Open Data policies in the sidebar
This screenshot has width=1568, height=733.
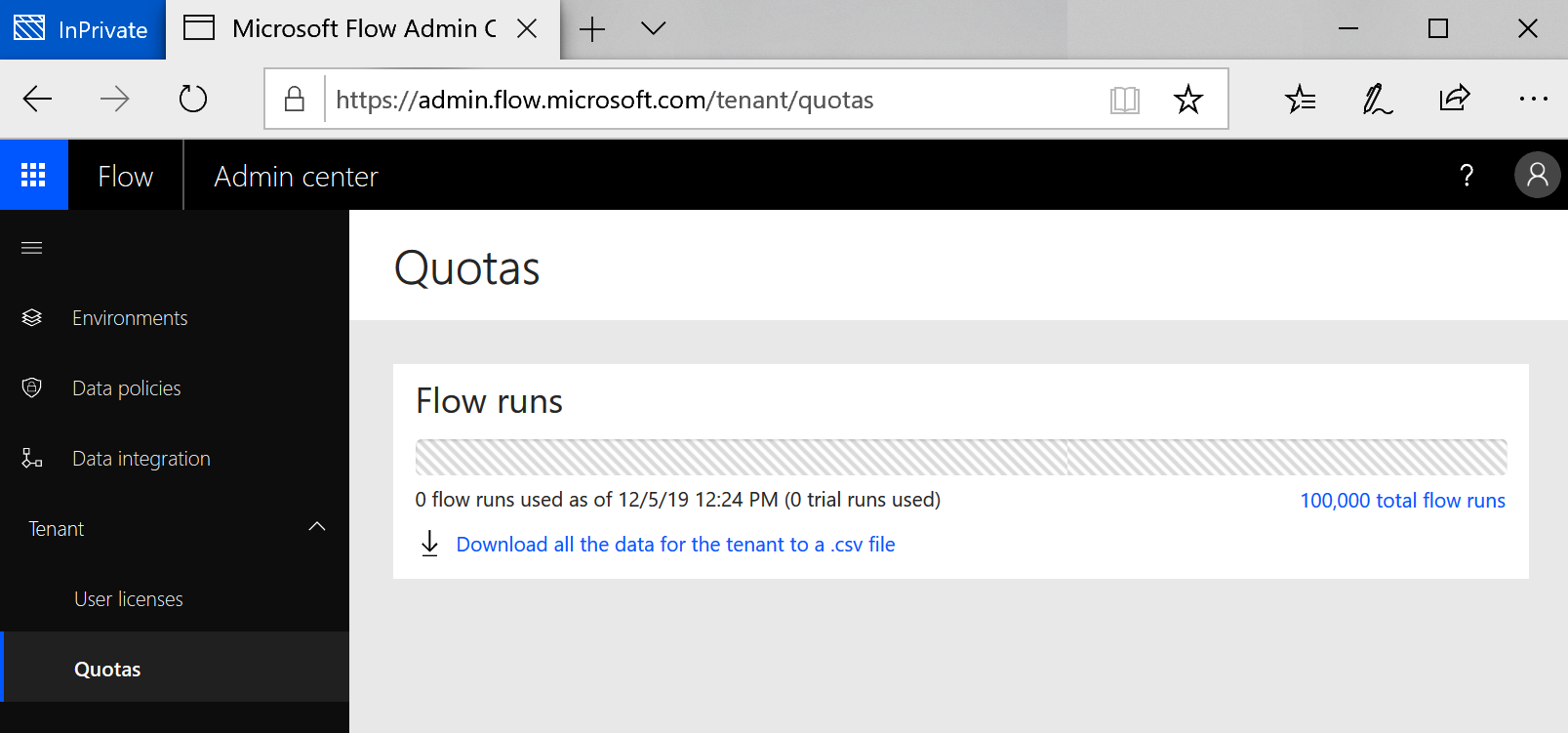point(127,388)
